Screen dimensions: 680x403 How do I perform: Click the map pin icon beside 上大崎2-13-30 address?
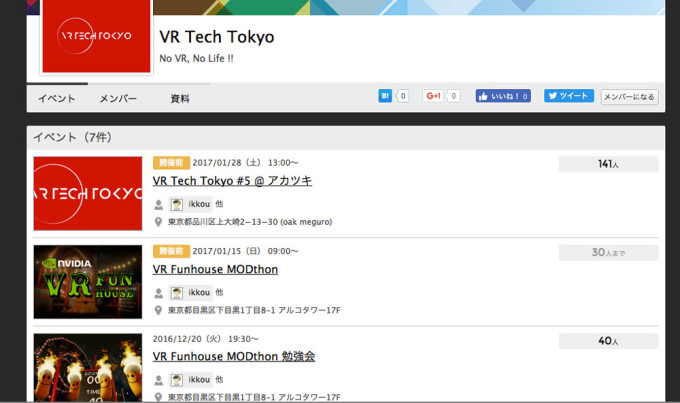pyautogui.click(x=158, y=222)
